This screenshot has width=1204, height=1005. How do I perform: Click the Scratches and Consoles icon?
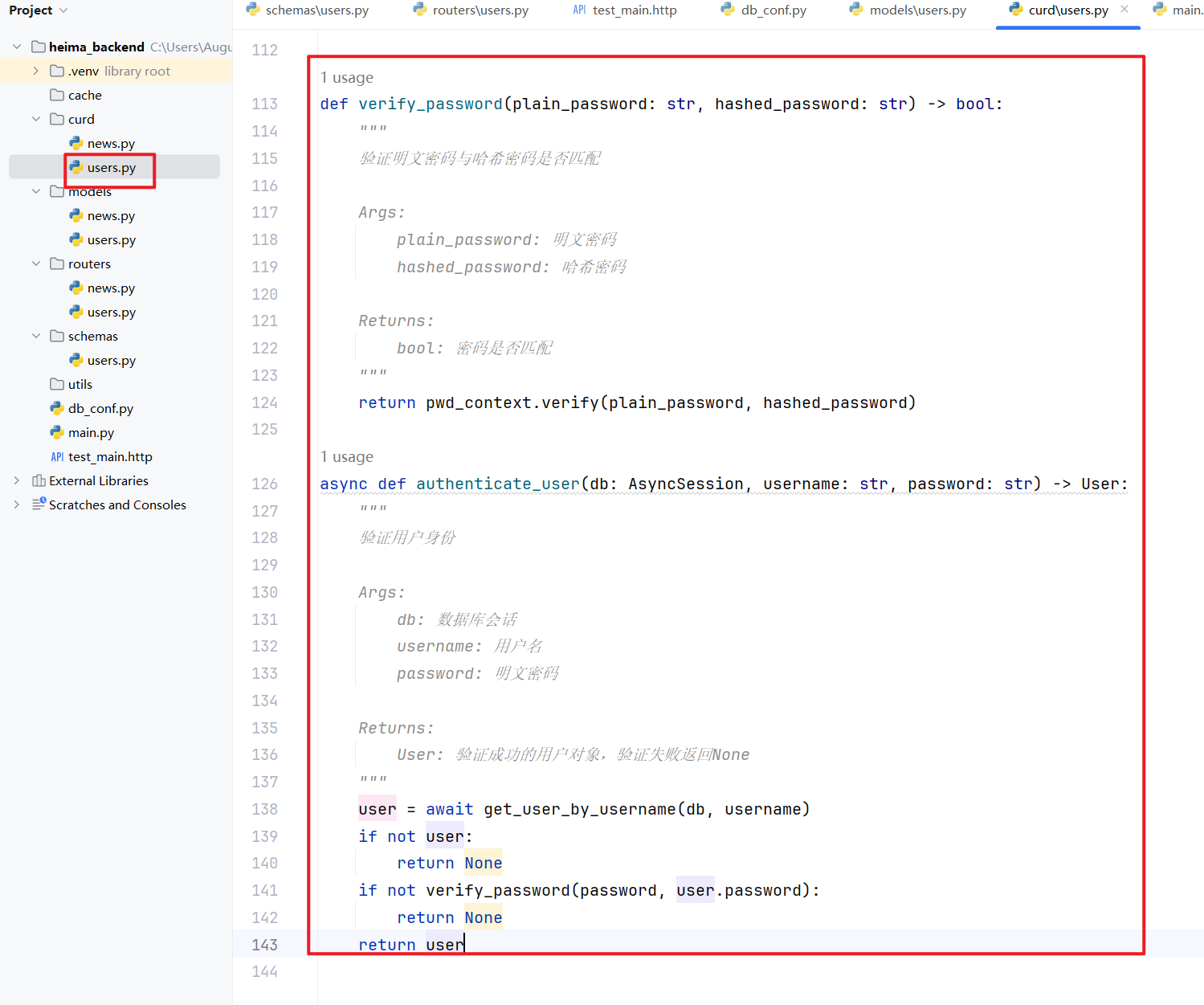point(39,505)
